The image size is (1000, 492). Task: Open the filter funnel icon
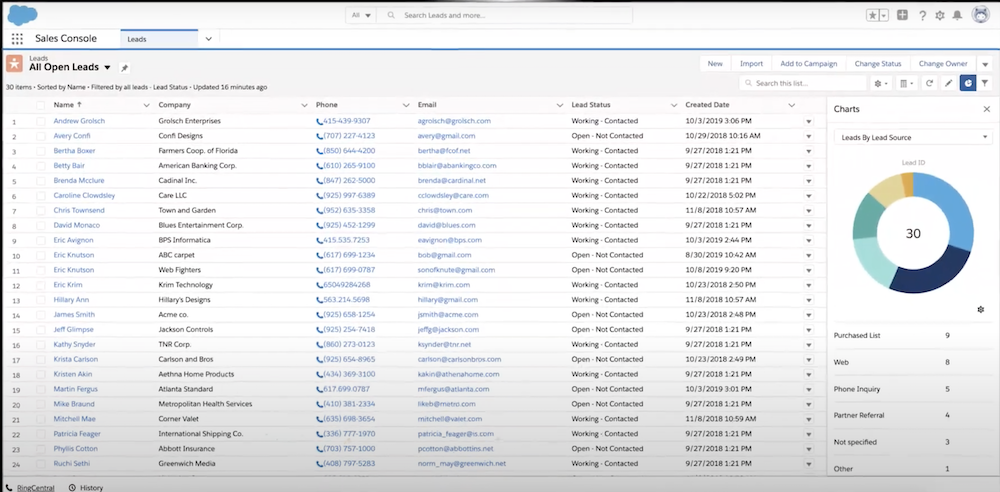(x=985, y=83)
